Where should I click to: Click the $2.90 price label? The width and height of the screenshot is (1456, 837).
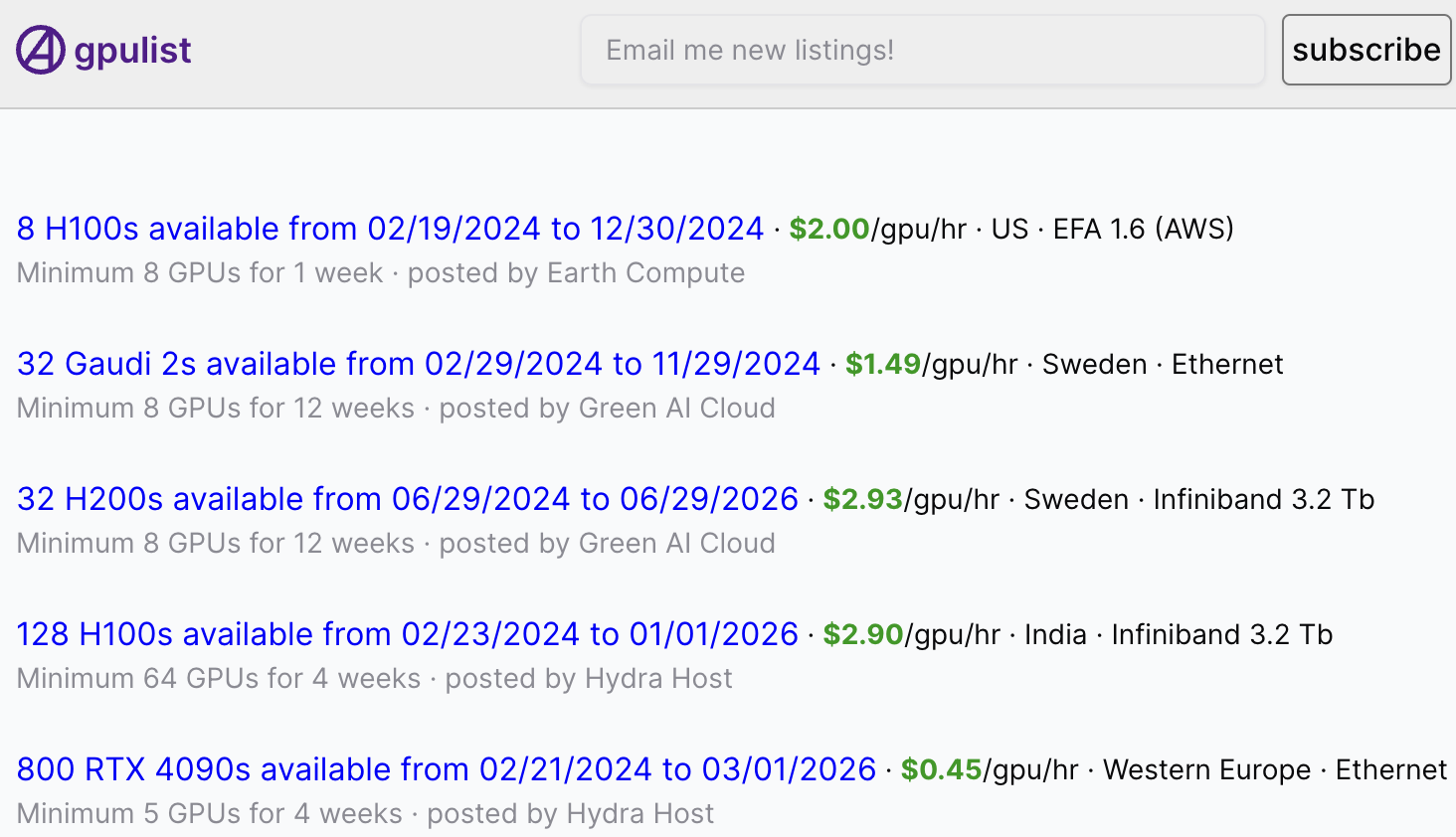pos(862,634)
